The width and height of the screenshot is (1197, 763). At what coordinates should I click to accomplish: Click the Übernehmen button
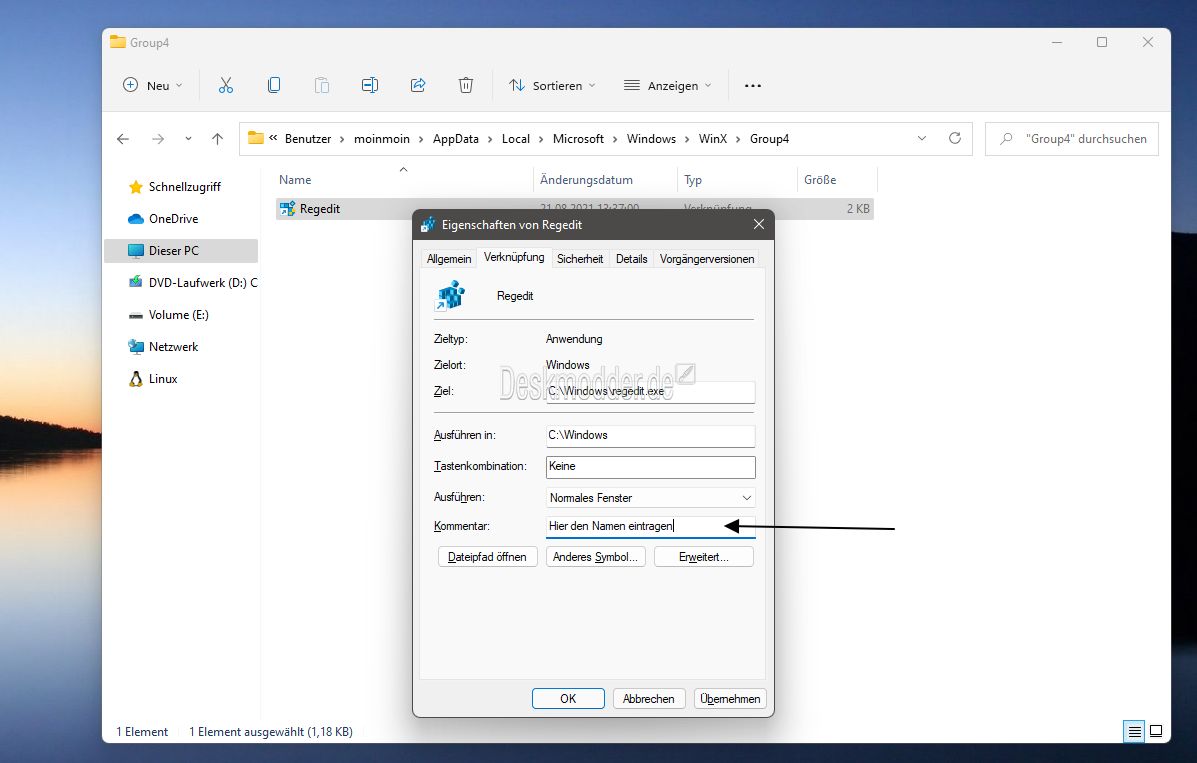coord(730,699)
